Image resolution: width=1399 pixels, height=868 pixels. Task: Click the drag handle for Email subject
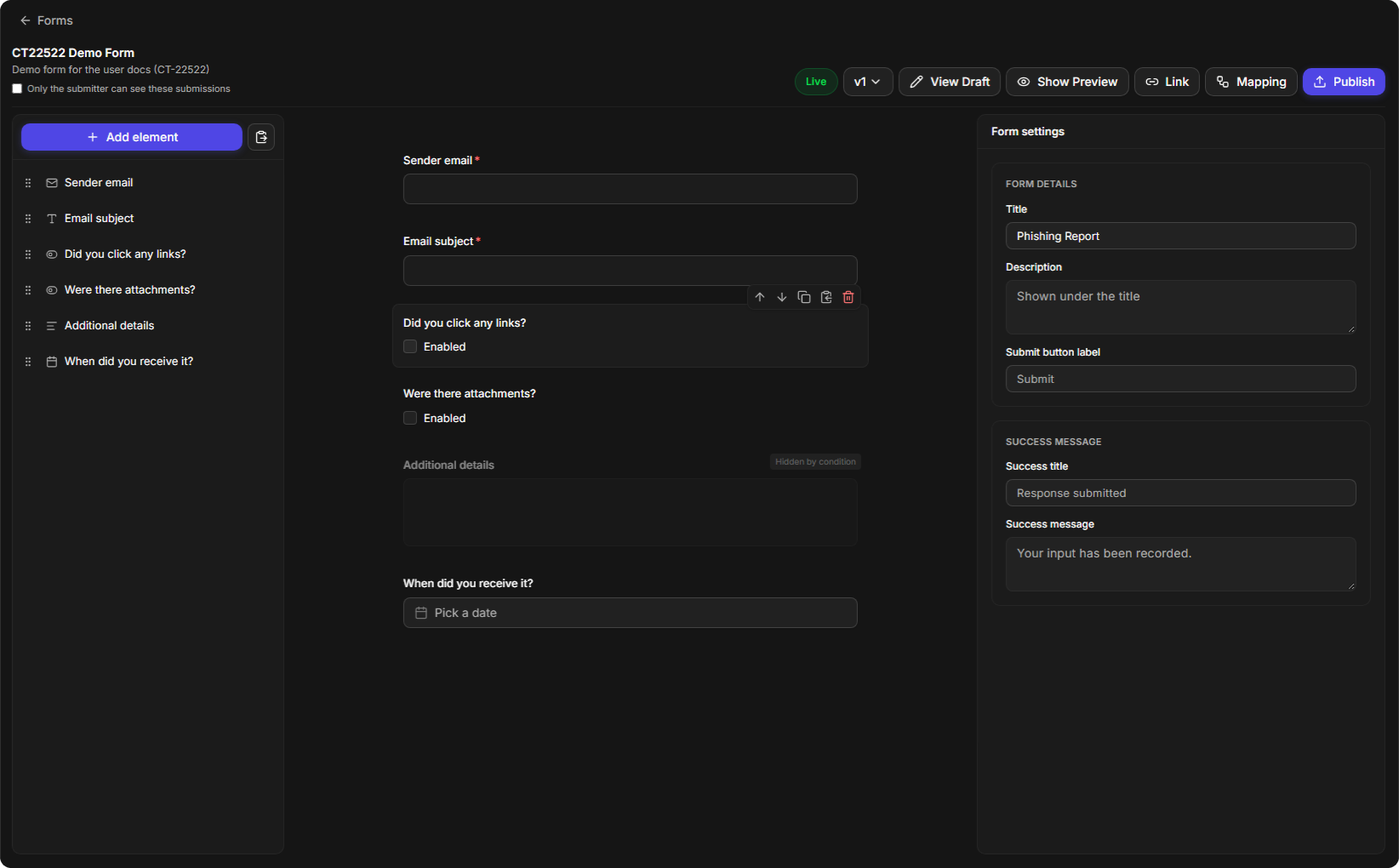coord(28,219)
